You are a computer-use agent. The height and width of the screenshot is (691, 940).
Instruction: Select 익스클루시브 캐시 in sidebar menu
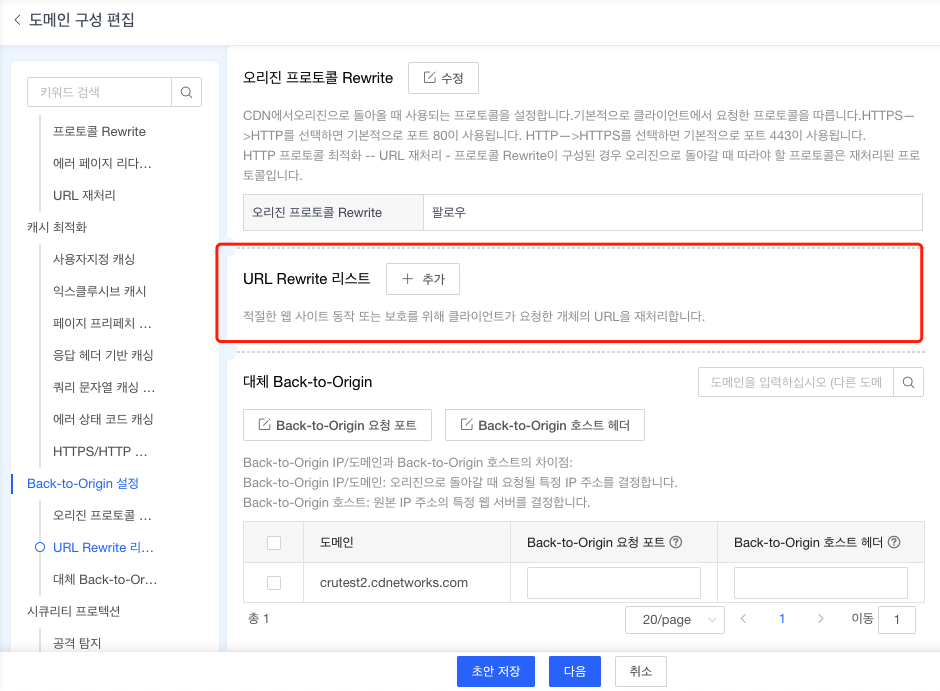click(100, 291)
